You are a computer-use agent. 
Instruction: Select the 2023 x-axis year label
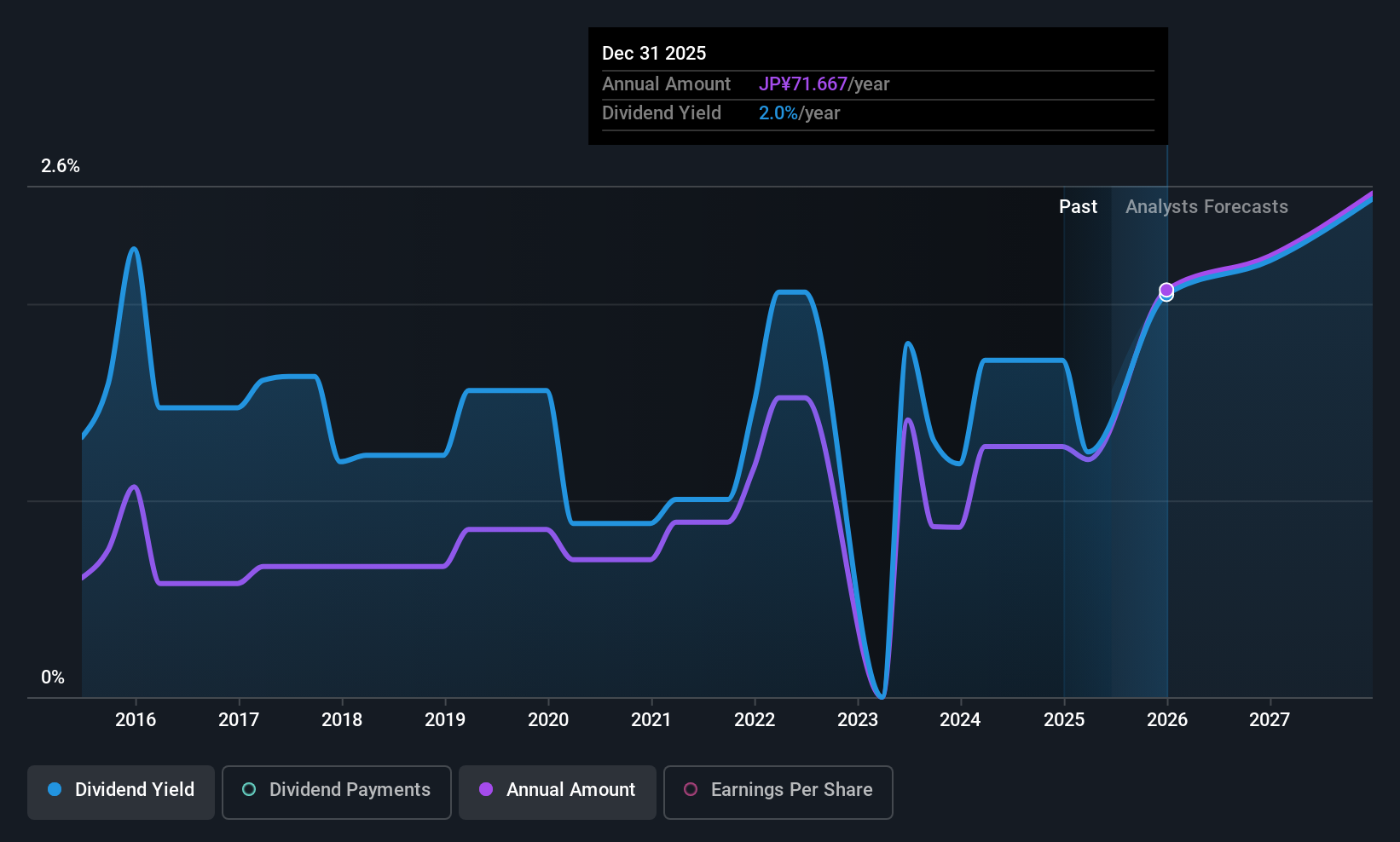coord(858,719)
